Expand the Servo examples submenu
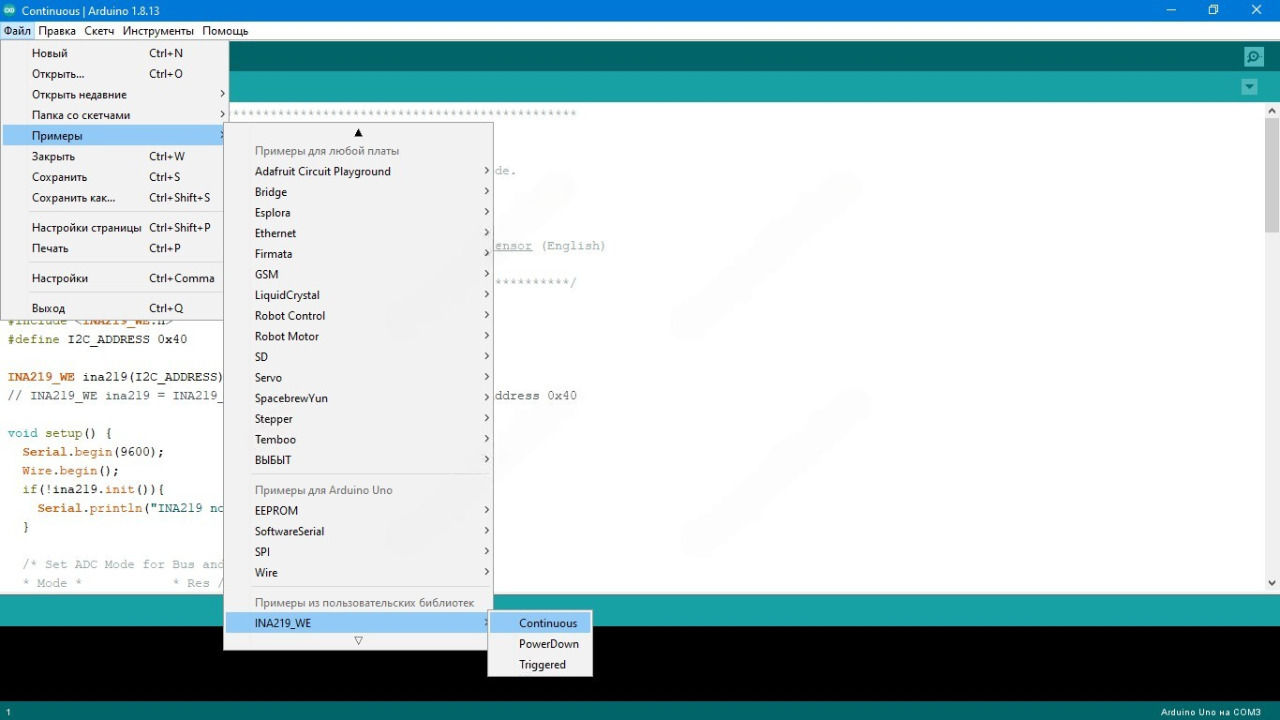Screen dimensions: 1280x720 click(268, 377)
